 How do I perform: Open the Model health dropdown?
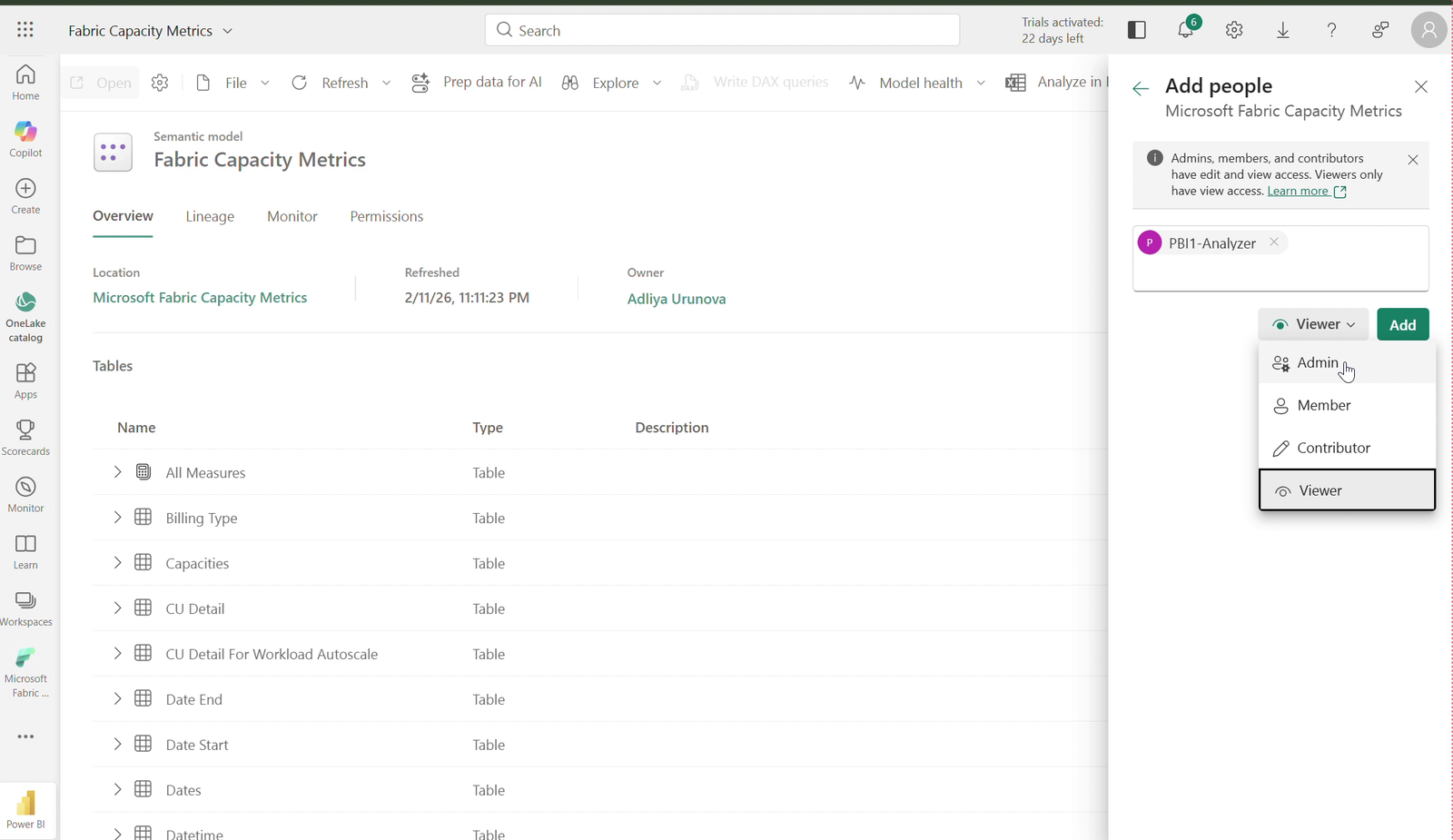pyautogui.click(x=917, y=83)
